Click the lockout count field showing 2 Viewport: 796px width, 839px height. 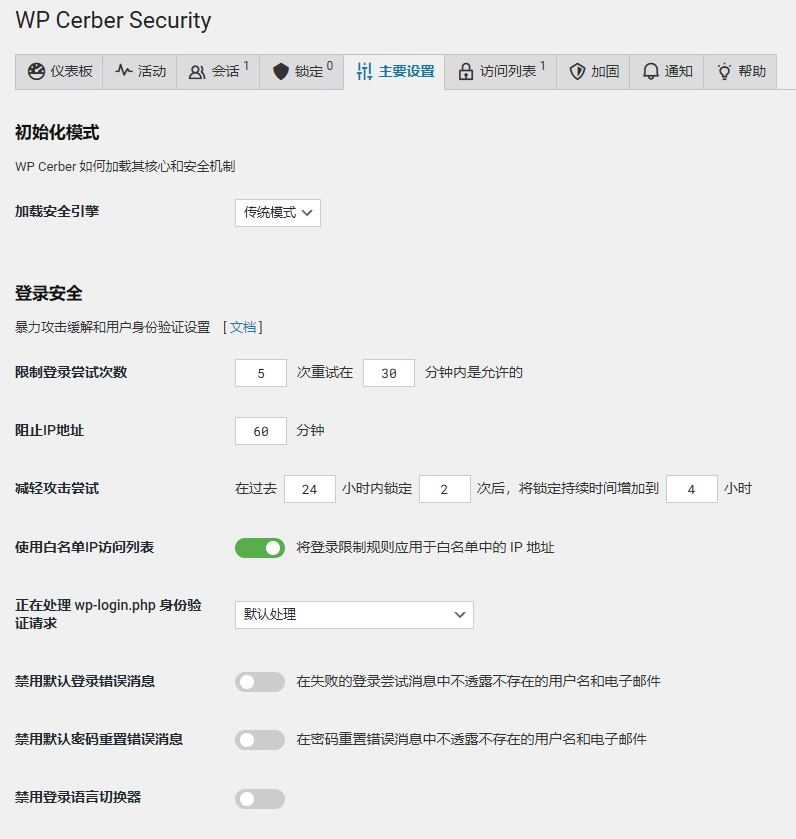445,489
